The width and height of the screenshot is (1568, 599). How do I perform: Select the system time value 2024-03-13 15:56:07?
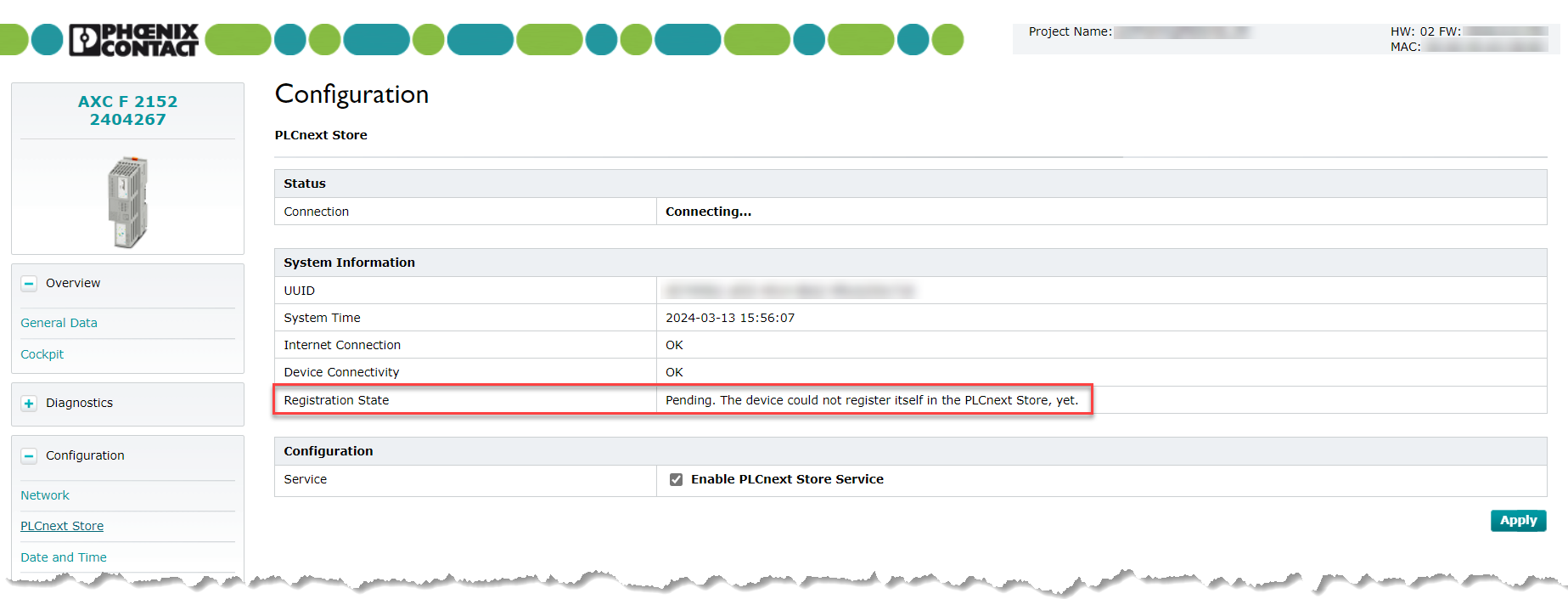tap(730, 318)
